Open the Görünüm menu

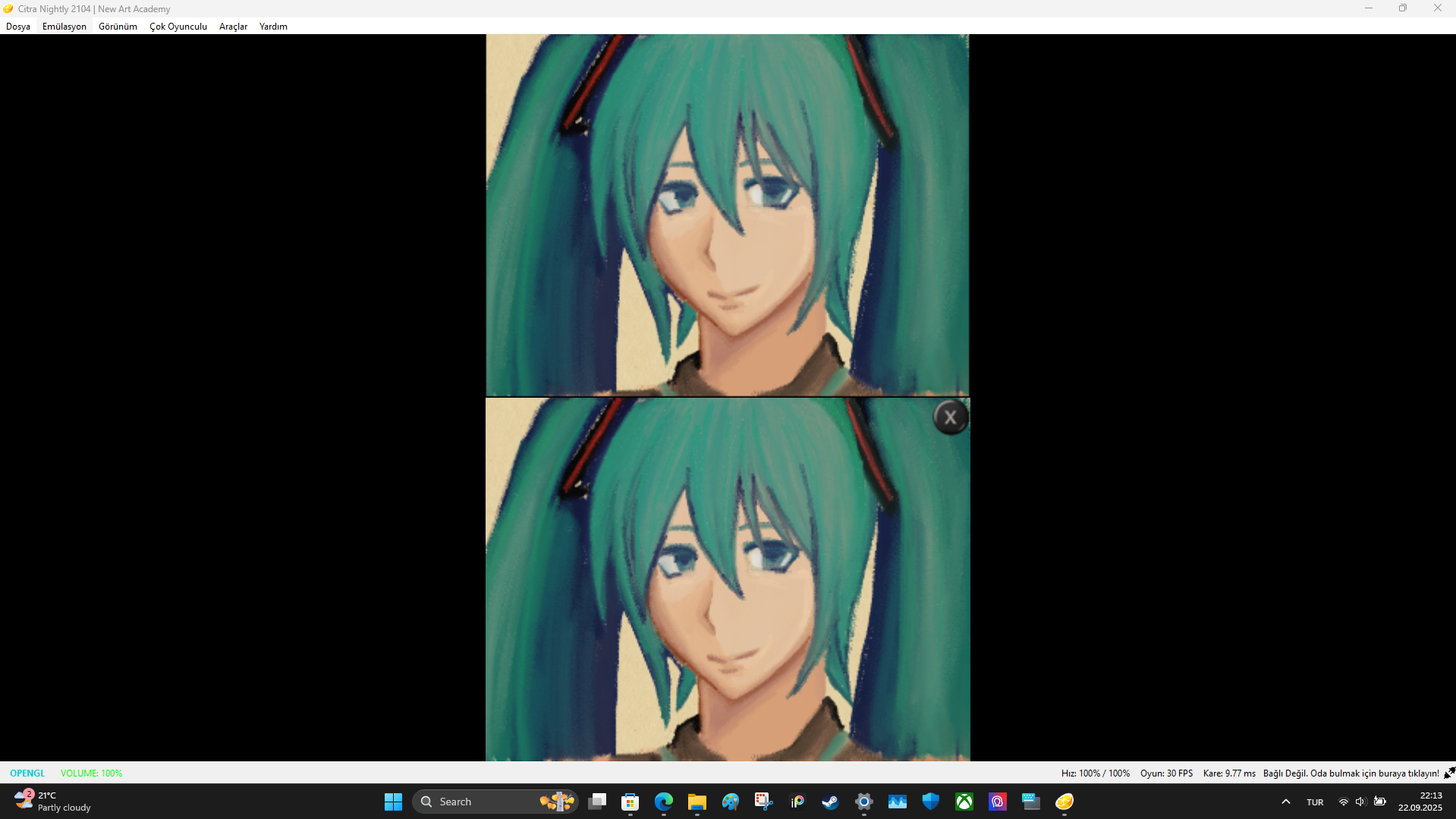click(x=118, y=26)
